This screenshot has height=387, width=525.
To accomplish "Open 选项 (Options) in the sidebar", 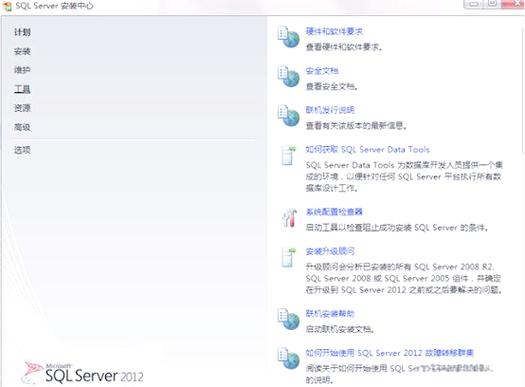I will (x=22, y=150).
